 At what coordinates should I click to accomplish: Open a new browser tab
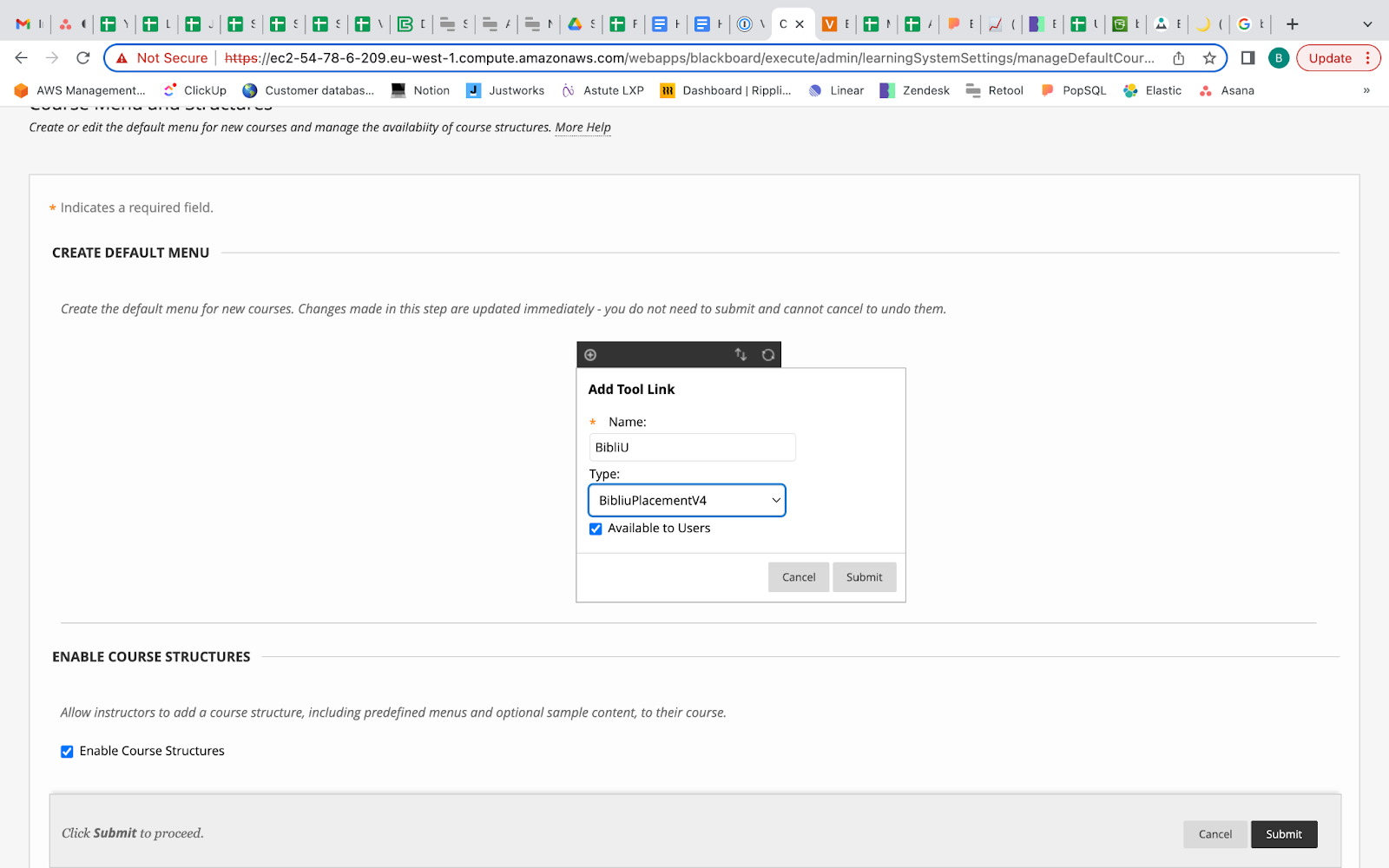tap(1292, 24)
